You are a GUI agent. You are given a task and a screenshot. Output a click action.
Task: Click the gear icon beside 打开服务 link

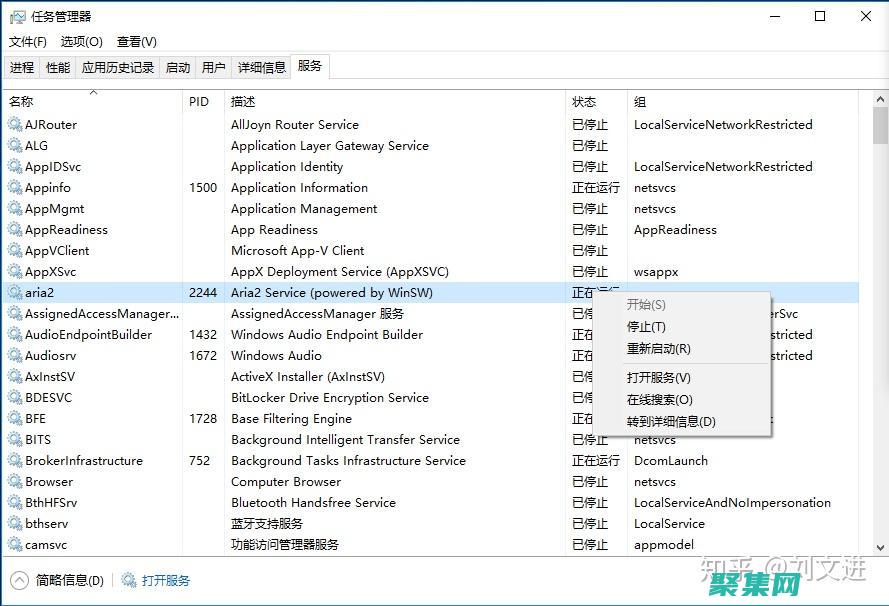pos(129,579)
